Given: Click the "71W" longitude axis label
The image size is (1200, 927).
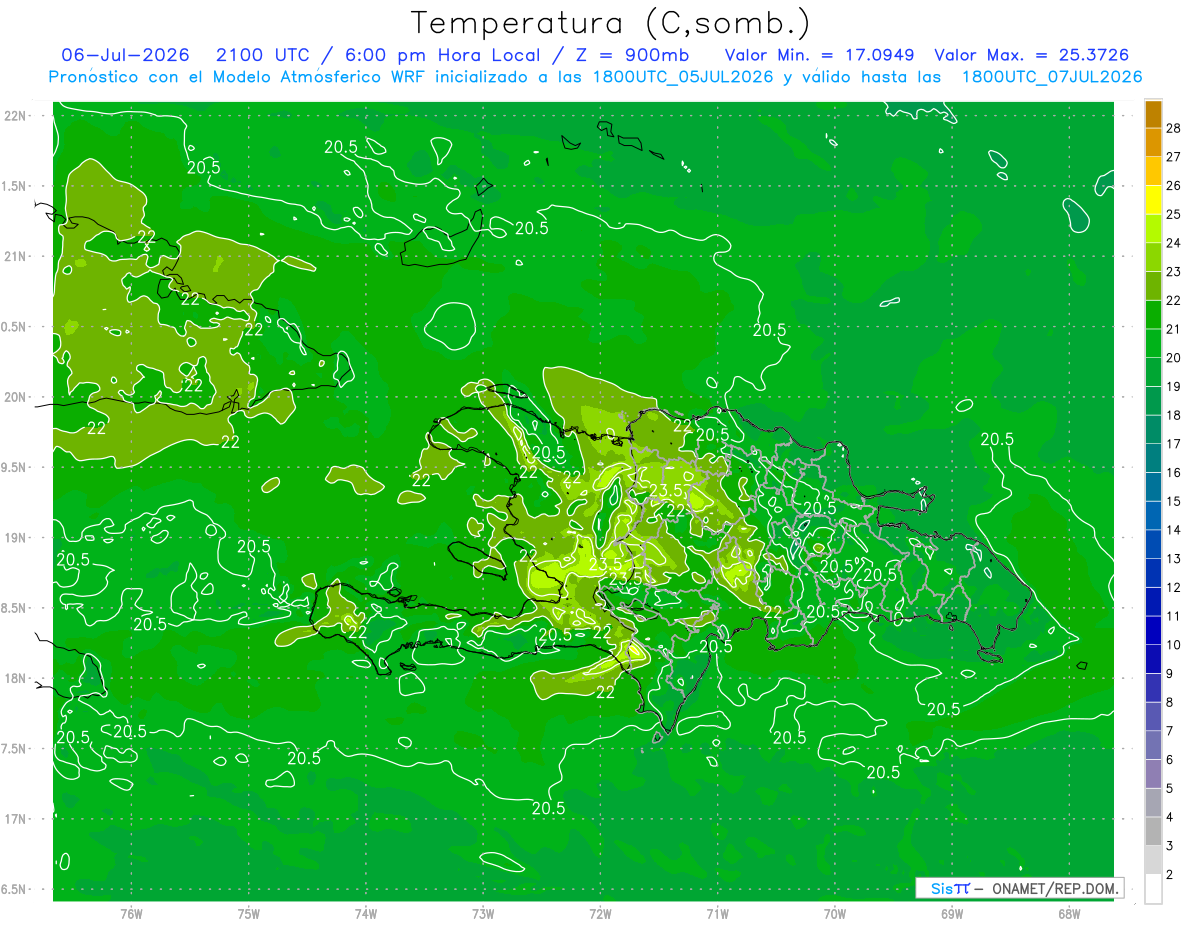Looking at the screenshot, I should [x=717, y=913].
